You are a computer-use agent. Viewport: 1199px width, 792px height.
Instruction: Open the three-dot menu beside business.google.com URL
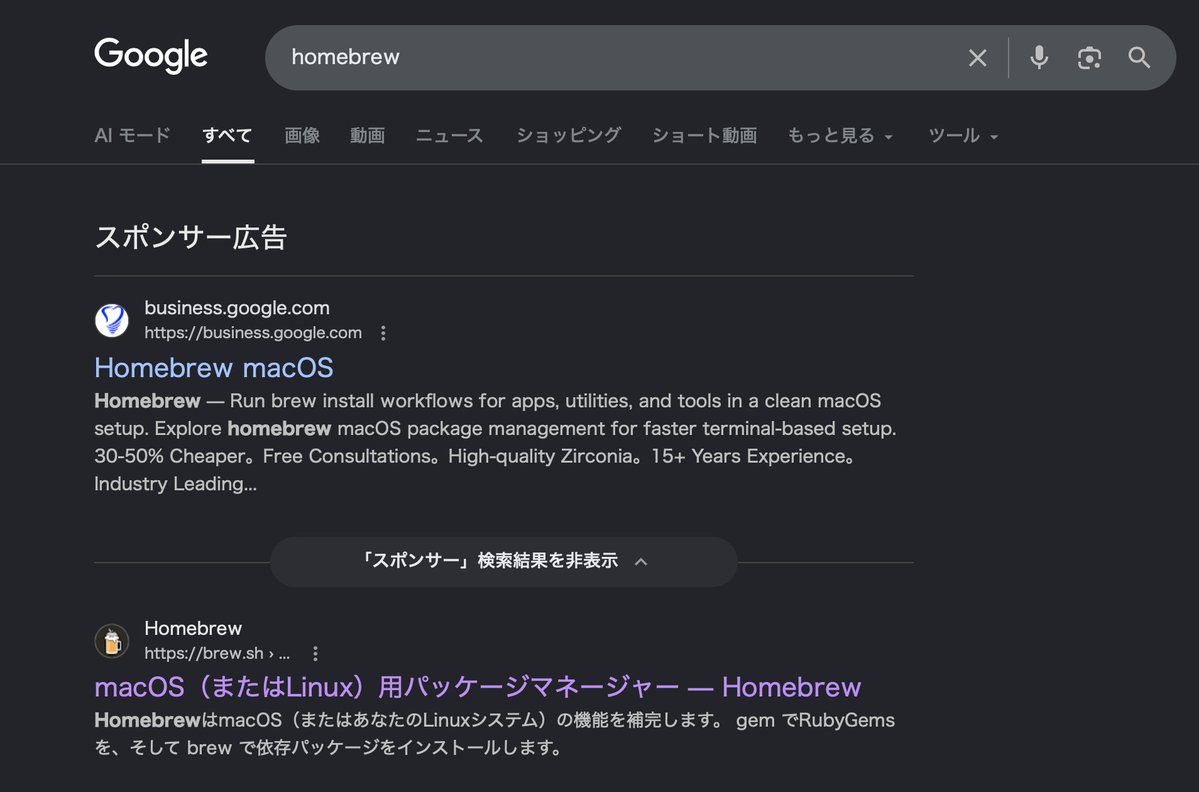click(x=383, y=333)
